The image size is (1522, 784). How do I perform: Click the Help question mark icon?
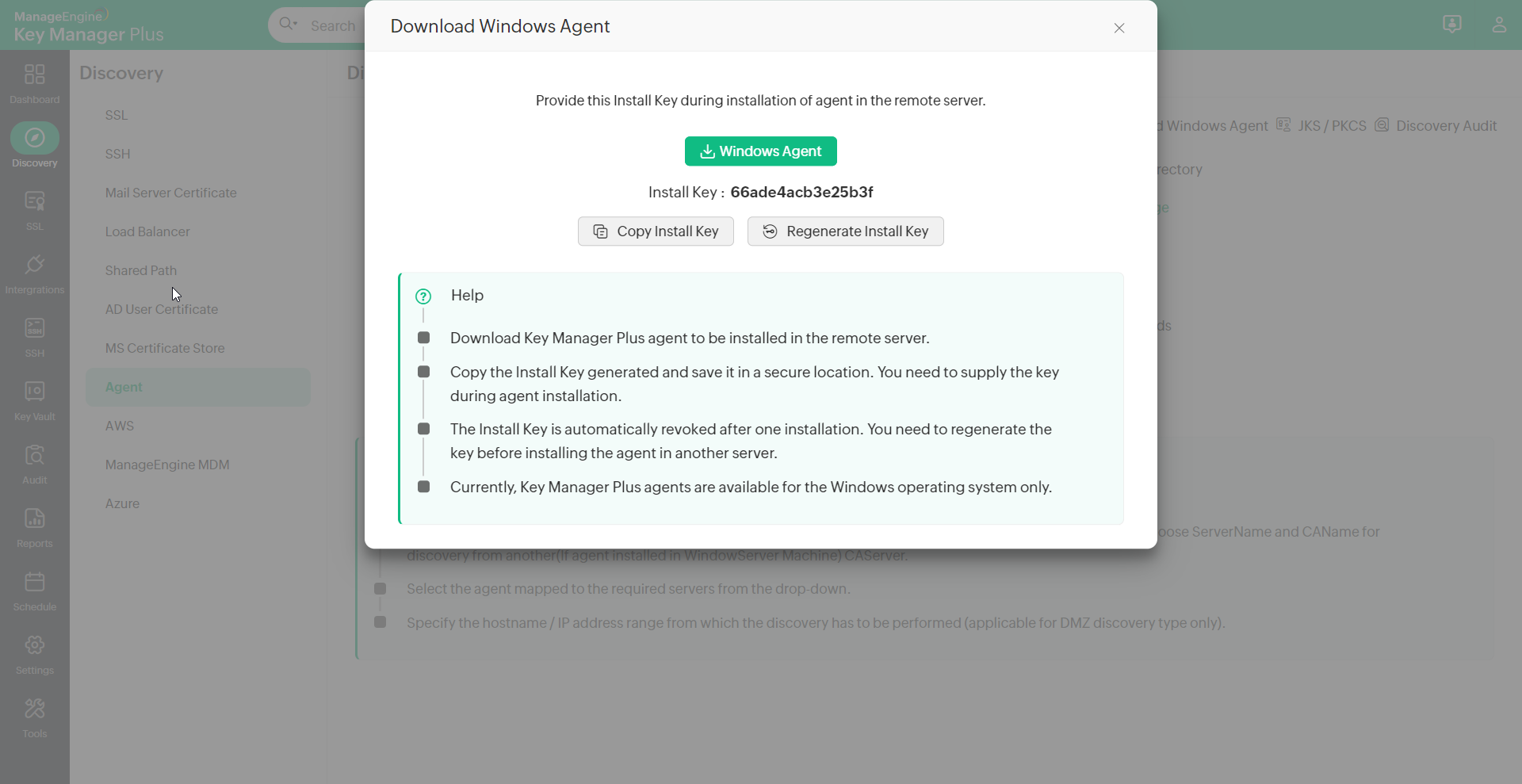point(423,296)
